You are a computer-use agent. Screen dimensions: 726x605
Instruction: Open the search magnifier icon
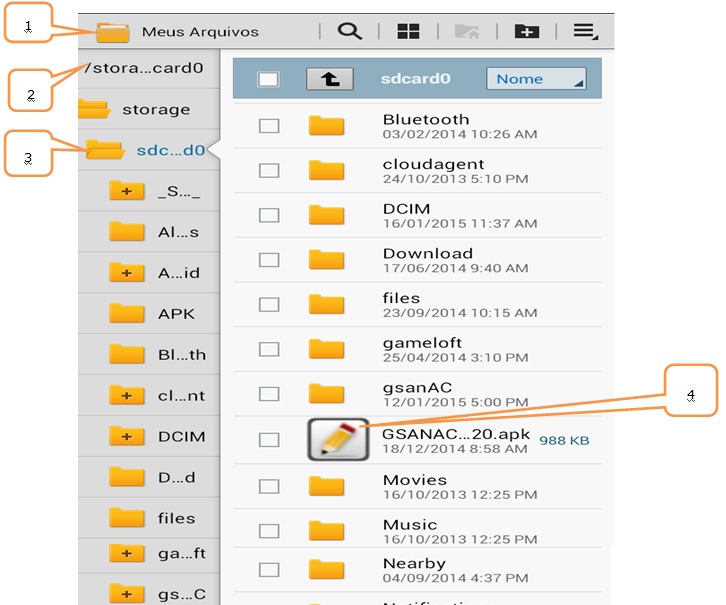[350, 31]
